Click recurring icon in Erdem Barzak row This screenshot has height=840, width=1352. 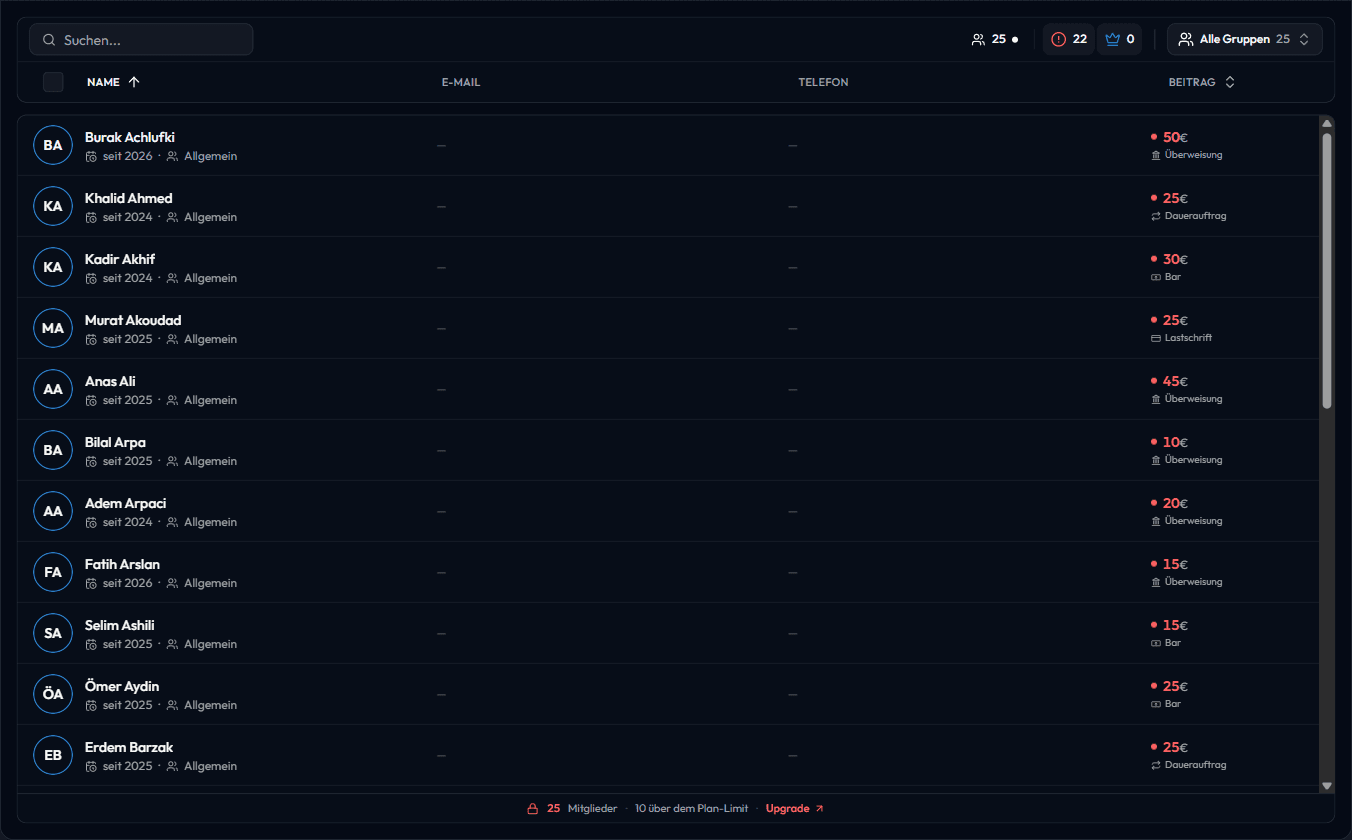pyautogui.click(x=1156, y=765)
